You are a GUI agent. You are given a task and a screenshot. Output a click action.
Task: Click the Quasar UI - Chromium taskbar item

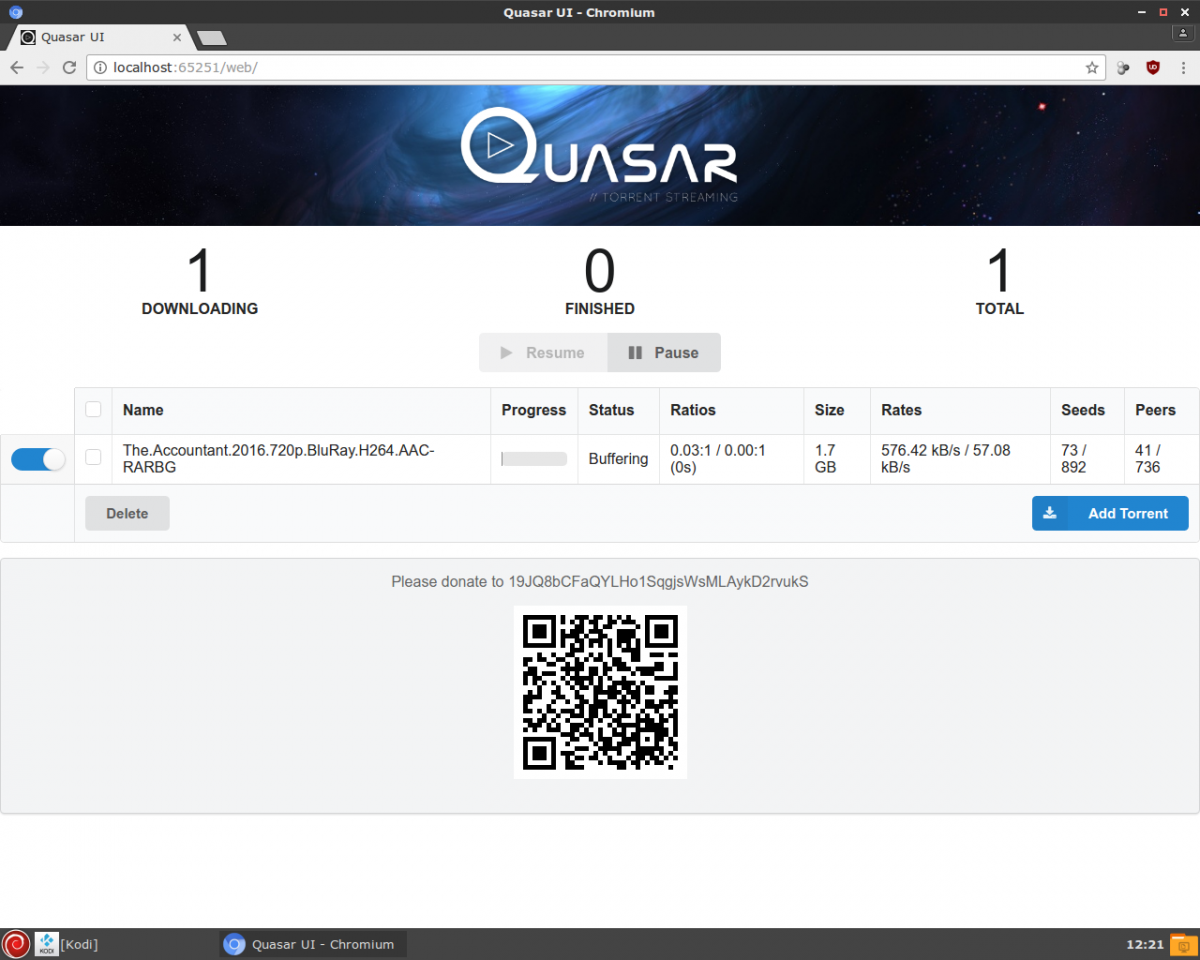pyautogui.click(x=312, y=944)
